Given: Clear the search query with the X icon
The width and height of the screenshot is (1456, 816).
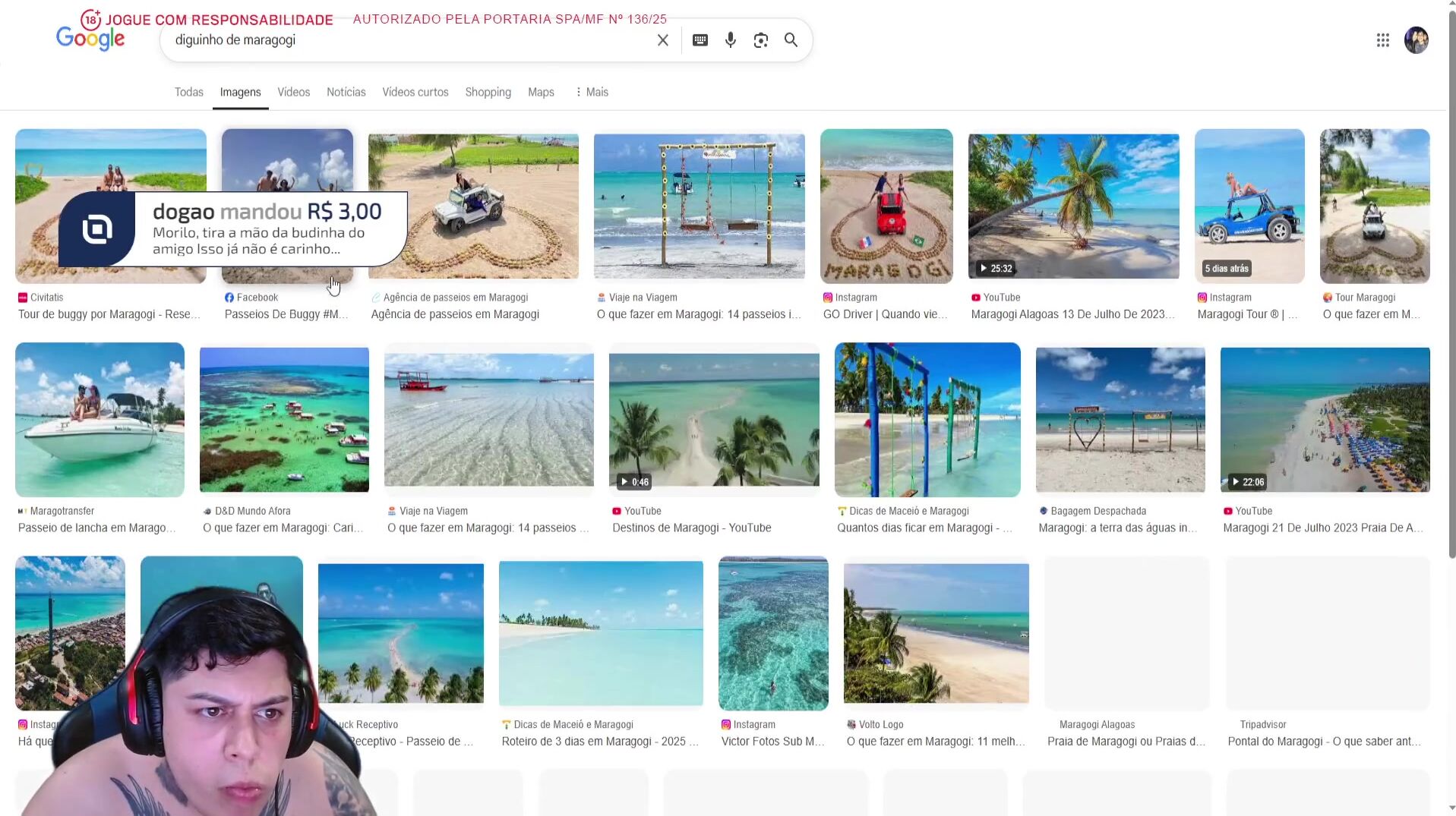Looking at the screenshot, I should [x=662, y=40].
